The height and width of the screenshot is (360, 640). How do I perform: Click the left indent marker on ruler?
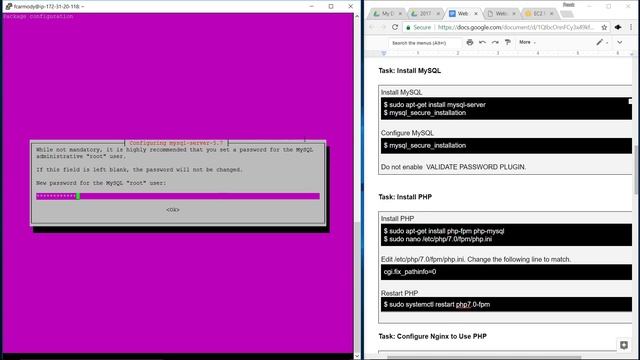pyautogui.click(x=383, y=53)
